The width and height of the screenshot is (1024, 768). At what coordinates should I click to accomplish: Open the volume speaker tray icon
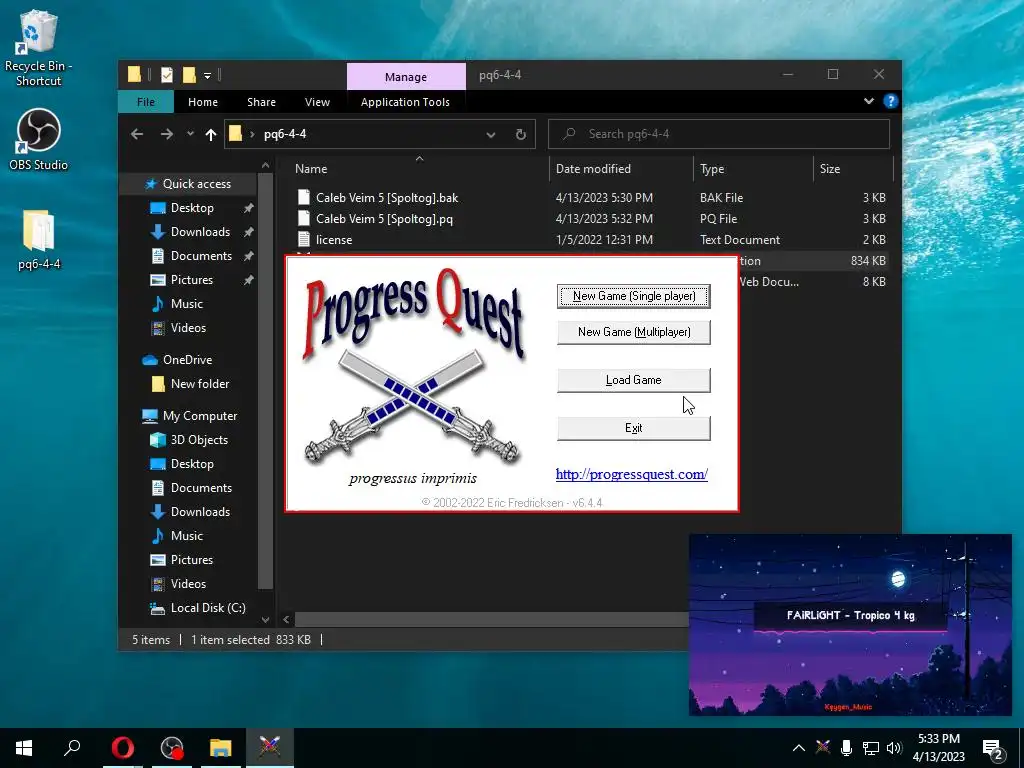(x=894, y=748)
